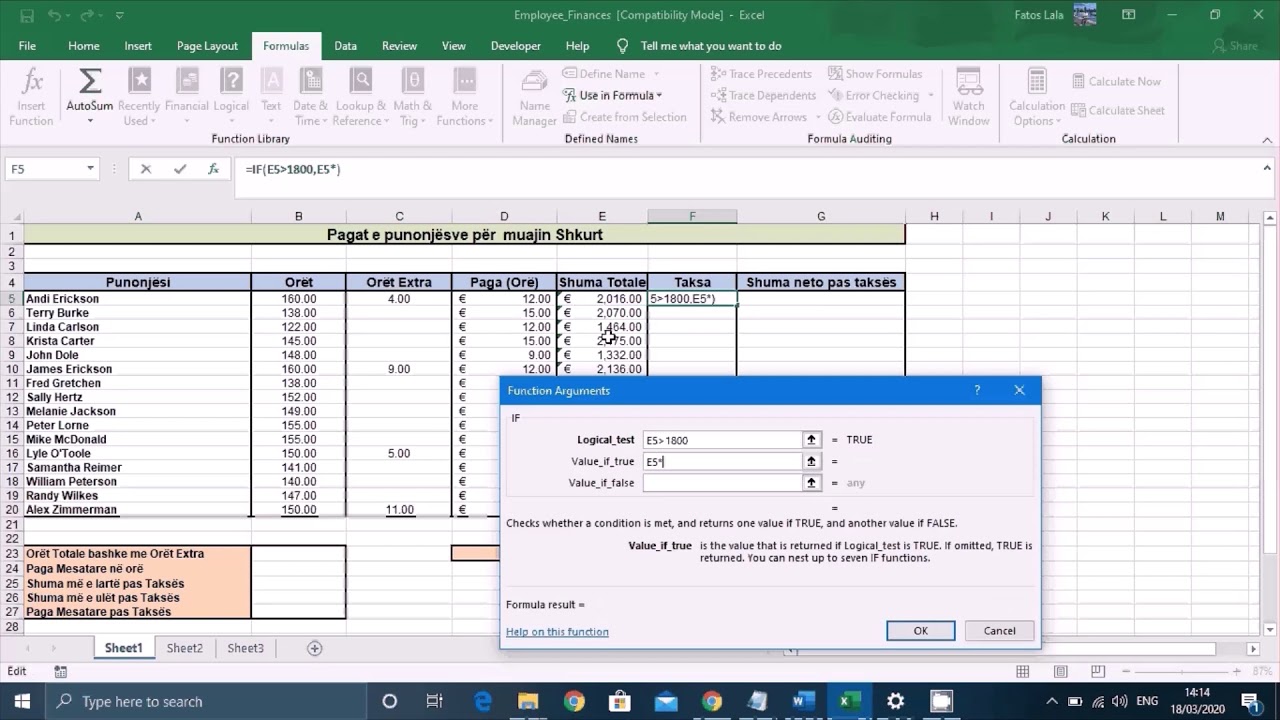Click the Save icon in the title bar
Viewport: 1280px width, 720px height.
click(27, 16)
